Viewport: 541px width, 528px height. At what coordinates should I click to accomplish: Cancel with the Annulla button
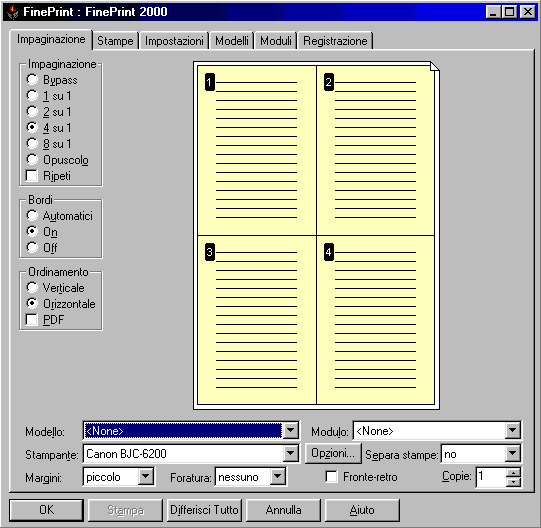[283, 510]
